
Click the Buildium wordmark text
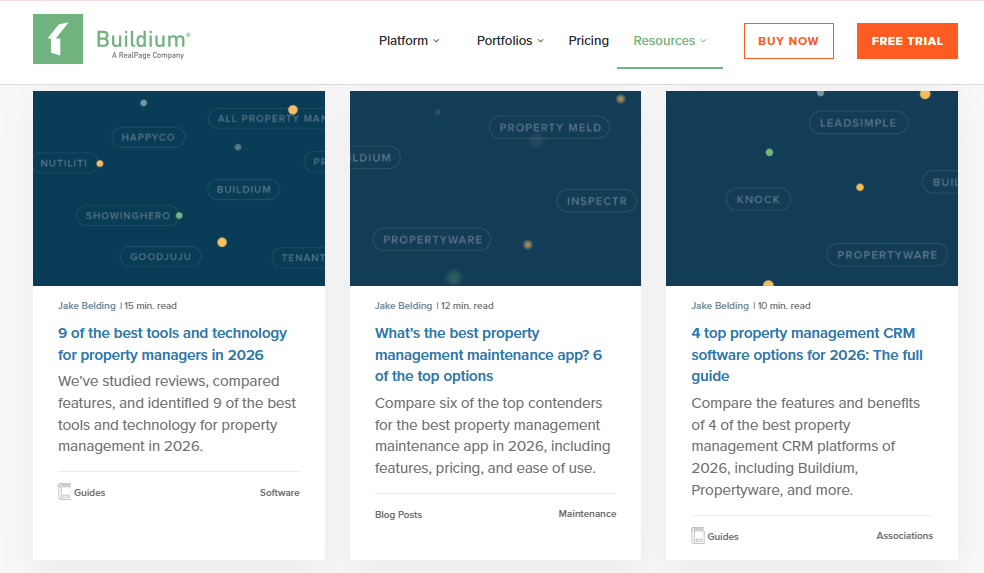pos(143,39)
